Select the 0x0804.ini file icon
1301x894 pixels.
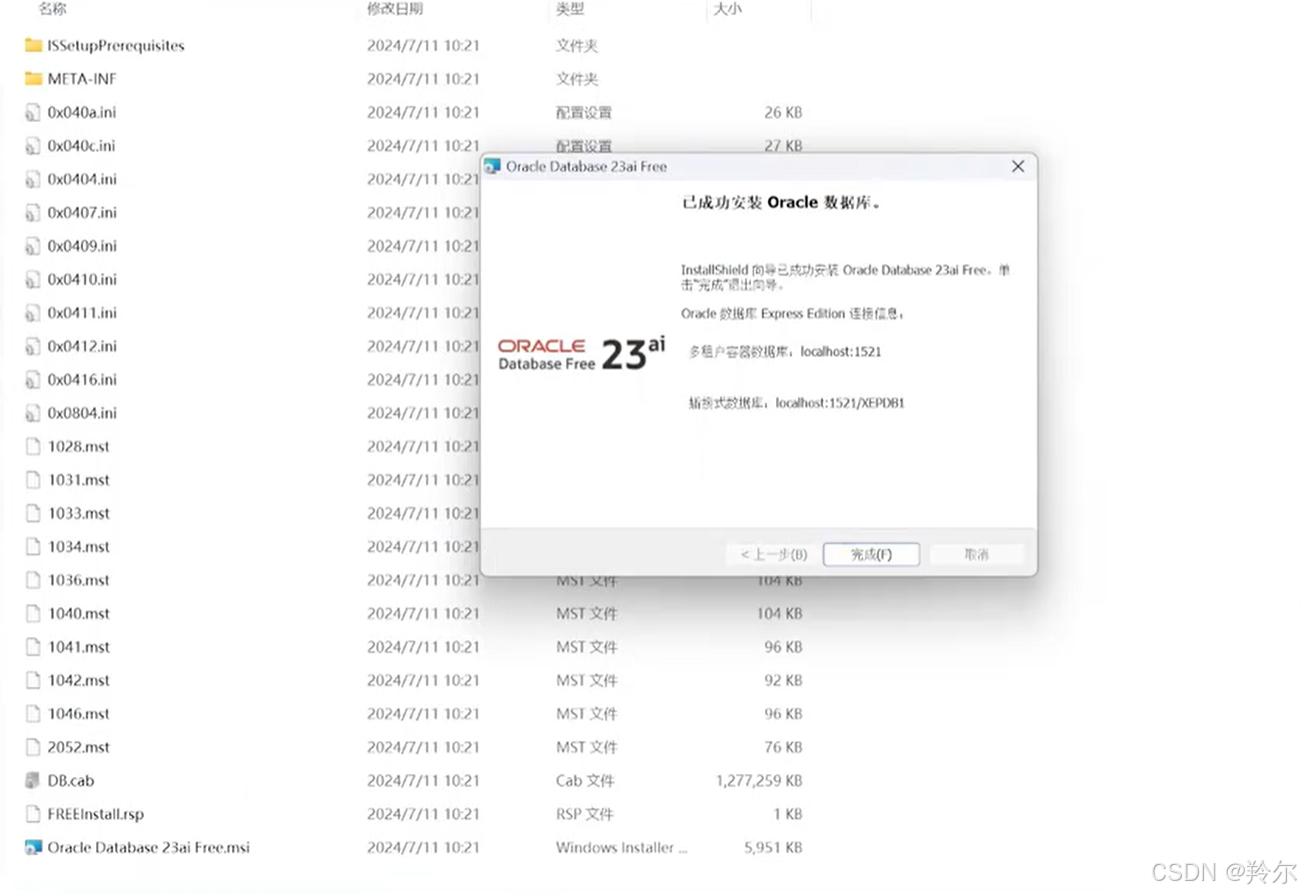pyautogui.click(x=33, y=413)
